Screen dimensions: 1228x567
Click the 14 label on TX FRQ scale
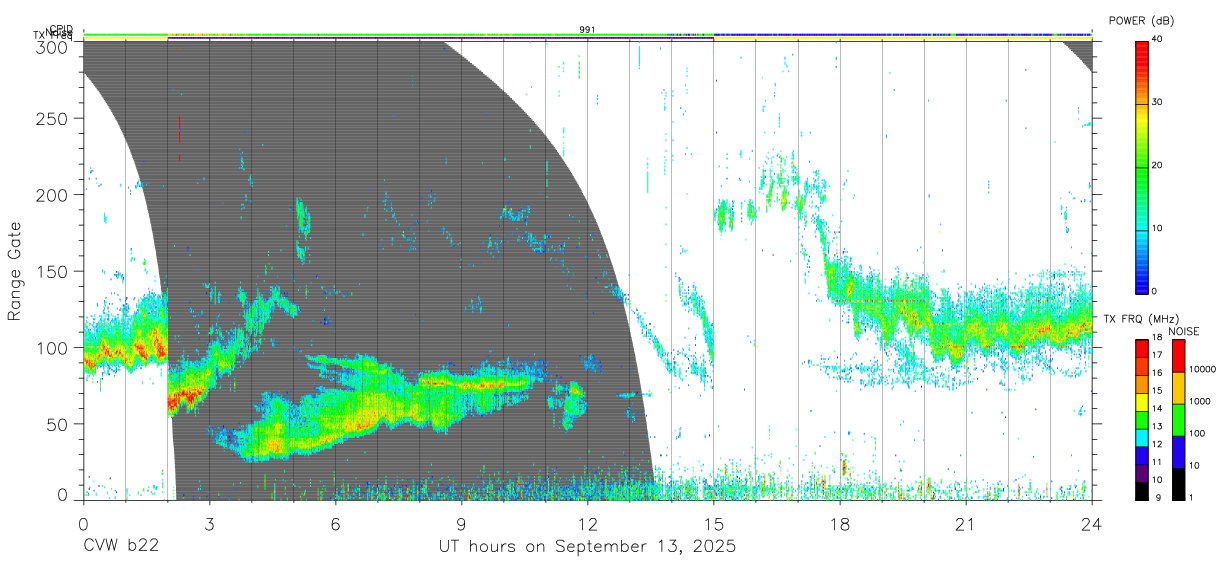pyautogui.click(x=1156, y=409)
